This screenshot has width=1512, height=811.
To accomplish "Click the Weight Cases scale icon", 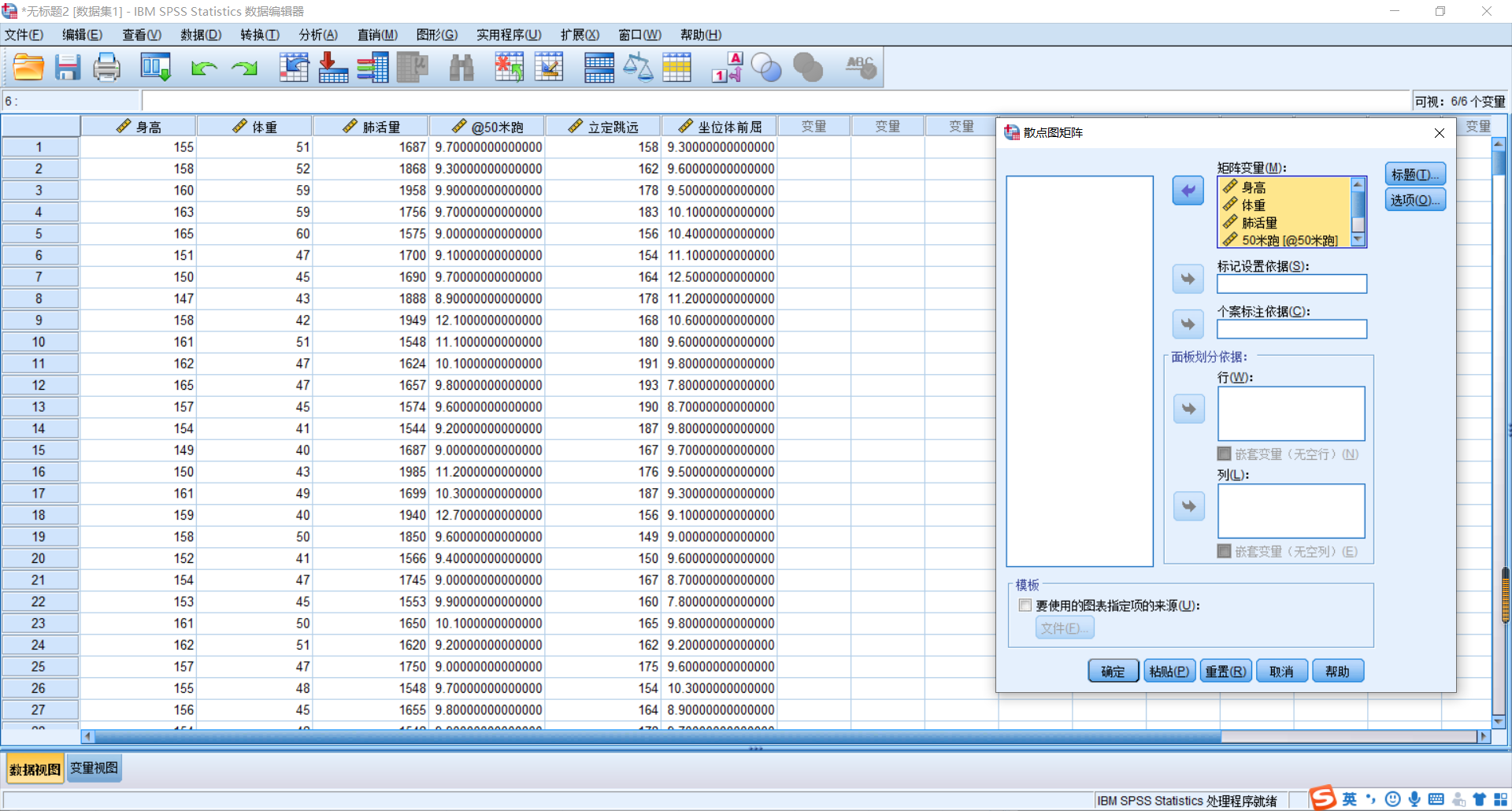I will pos(638,68).
